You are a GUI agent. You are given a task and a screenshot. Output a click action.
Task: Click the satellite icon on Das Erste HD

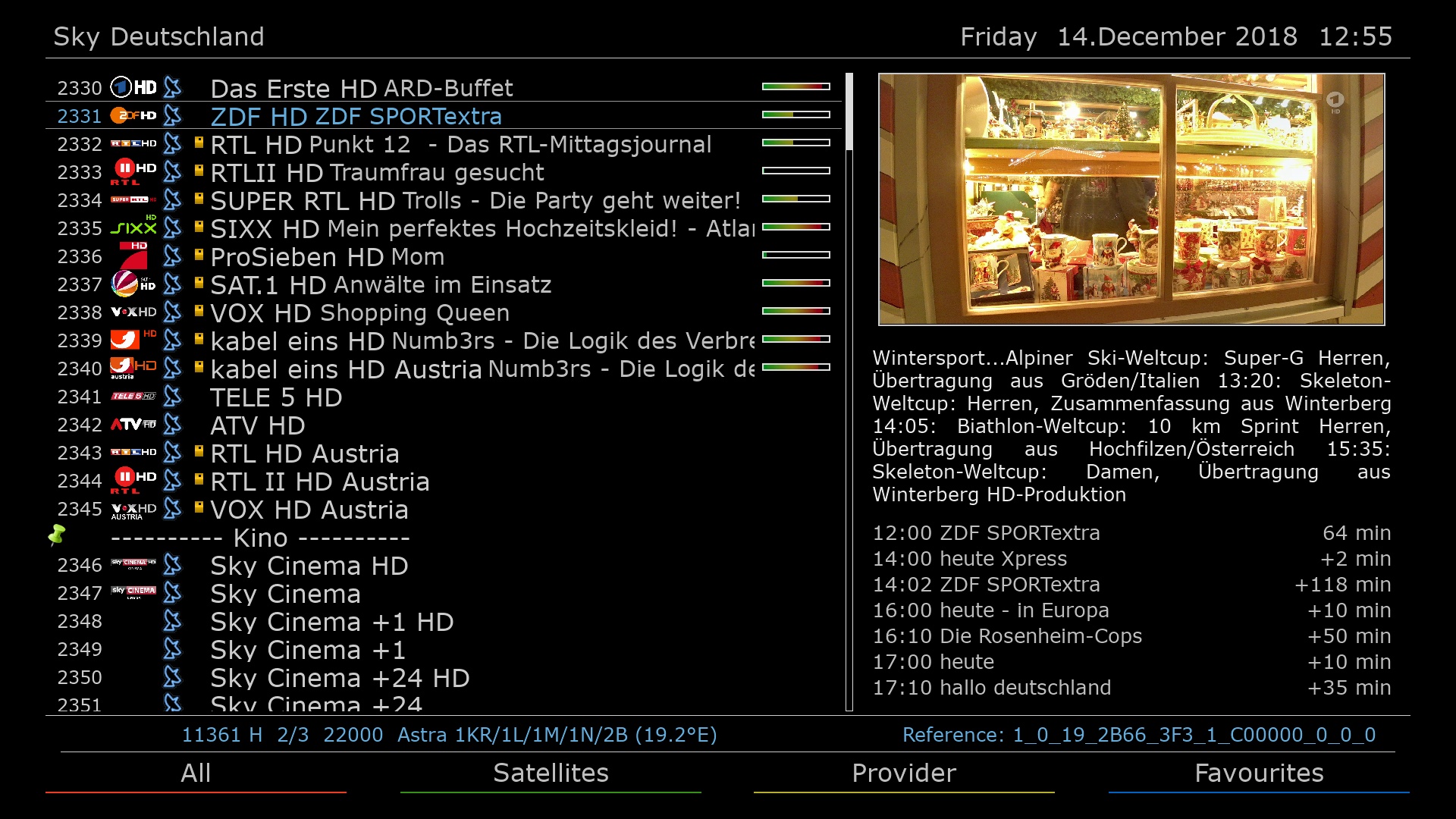[173, 88]
